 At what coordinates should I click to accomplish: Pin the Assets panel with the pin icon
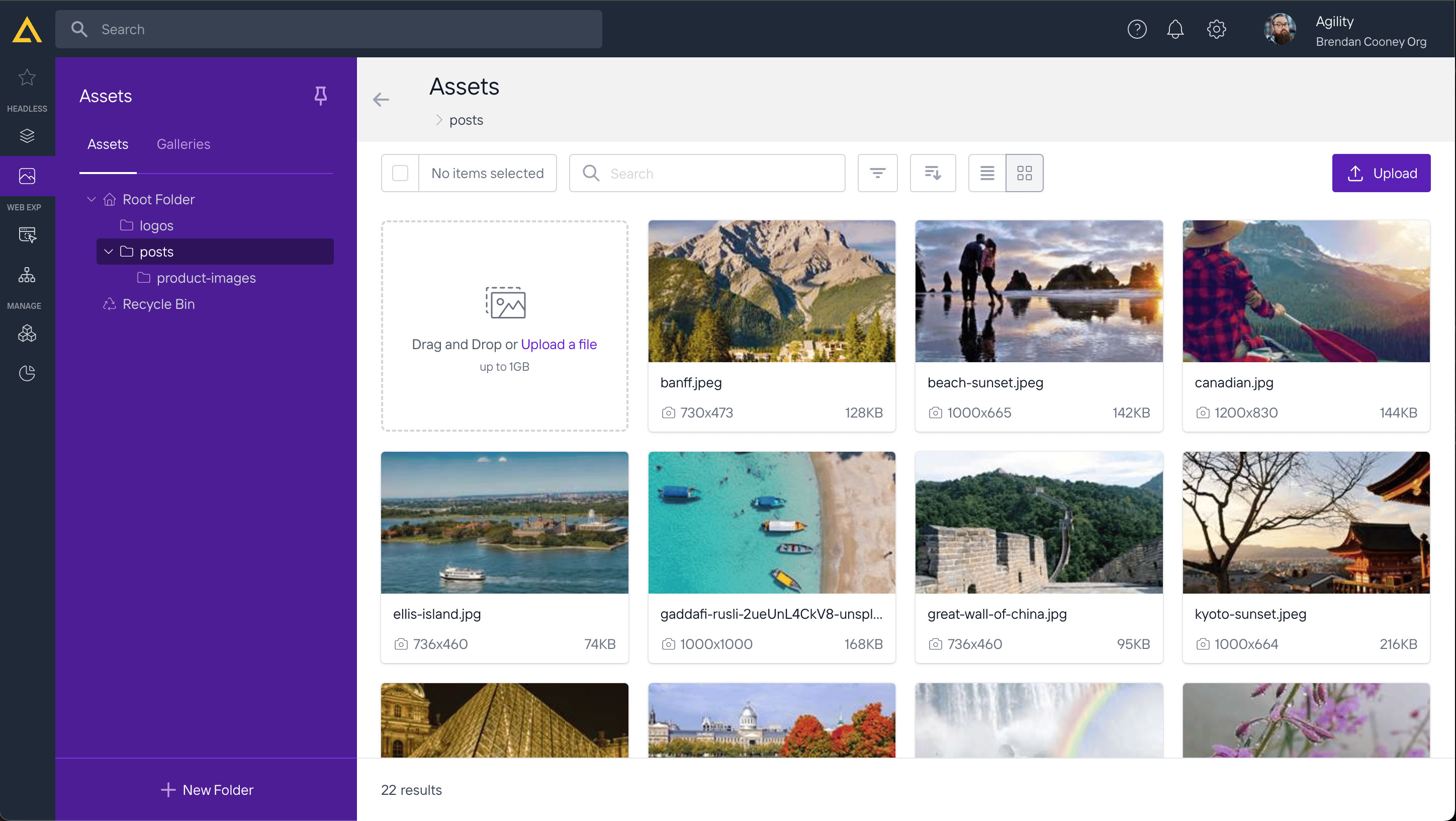(x=320, y=96)
